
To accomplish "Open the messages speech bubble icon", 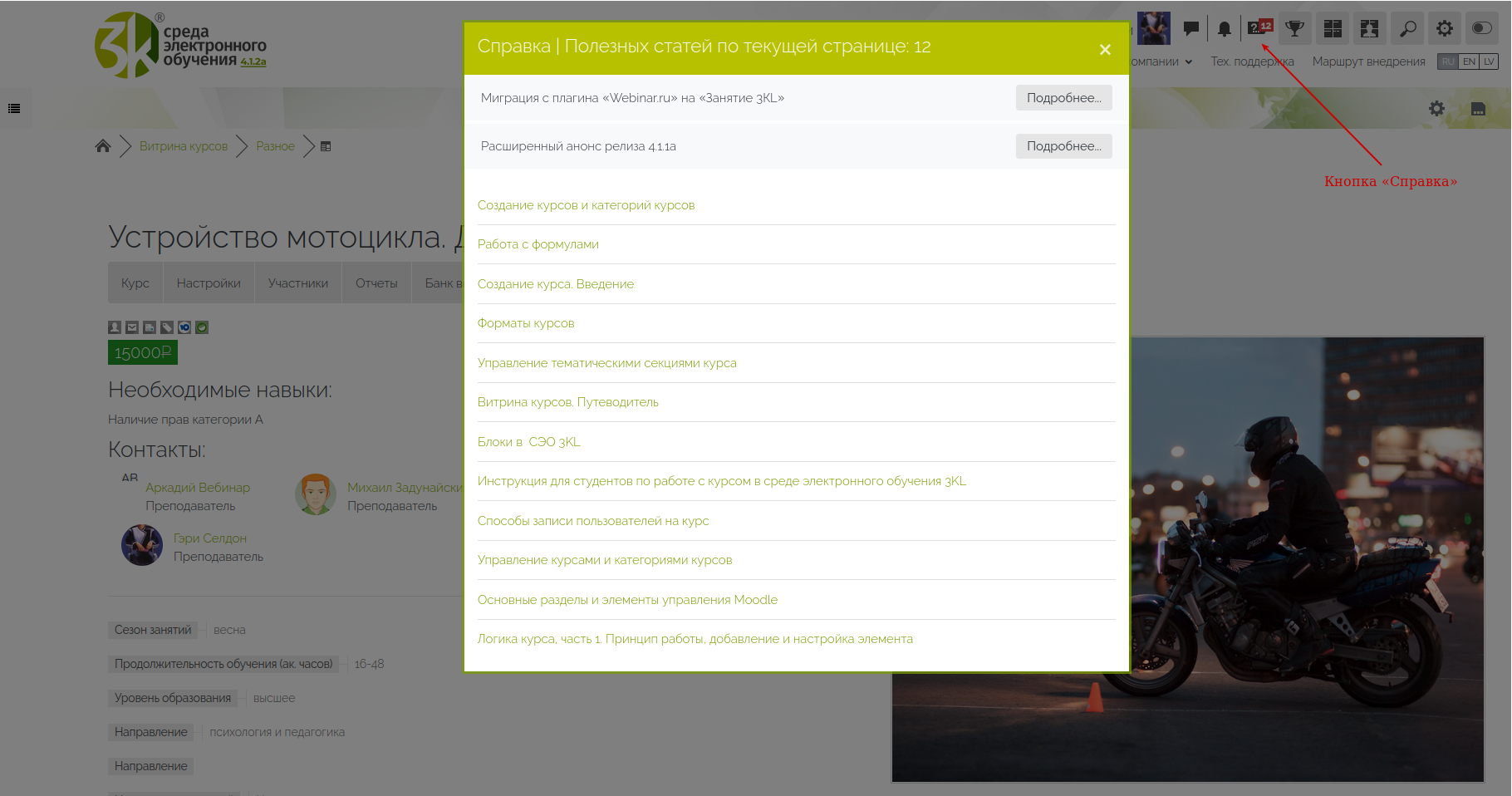I will (x=1190, y=29).
